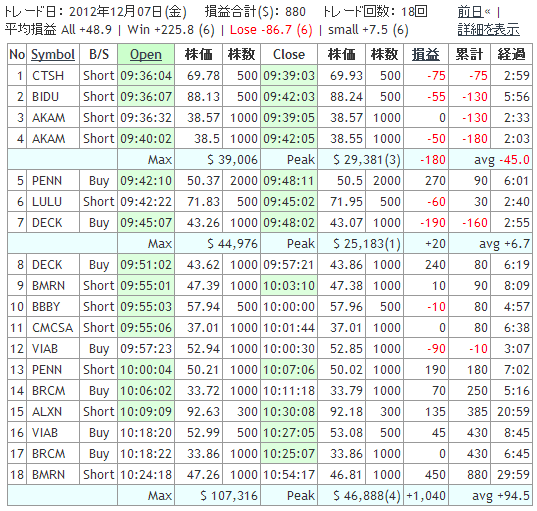Click the 270 profit cell for PENN
The image size is (537, 511).
[435, 181]
